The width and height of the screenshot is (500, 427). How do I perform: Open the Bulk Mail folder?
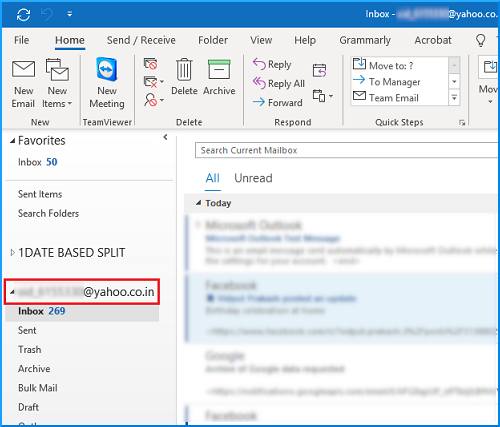(38, 388)
